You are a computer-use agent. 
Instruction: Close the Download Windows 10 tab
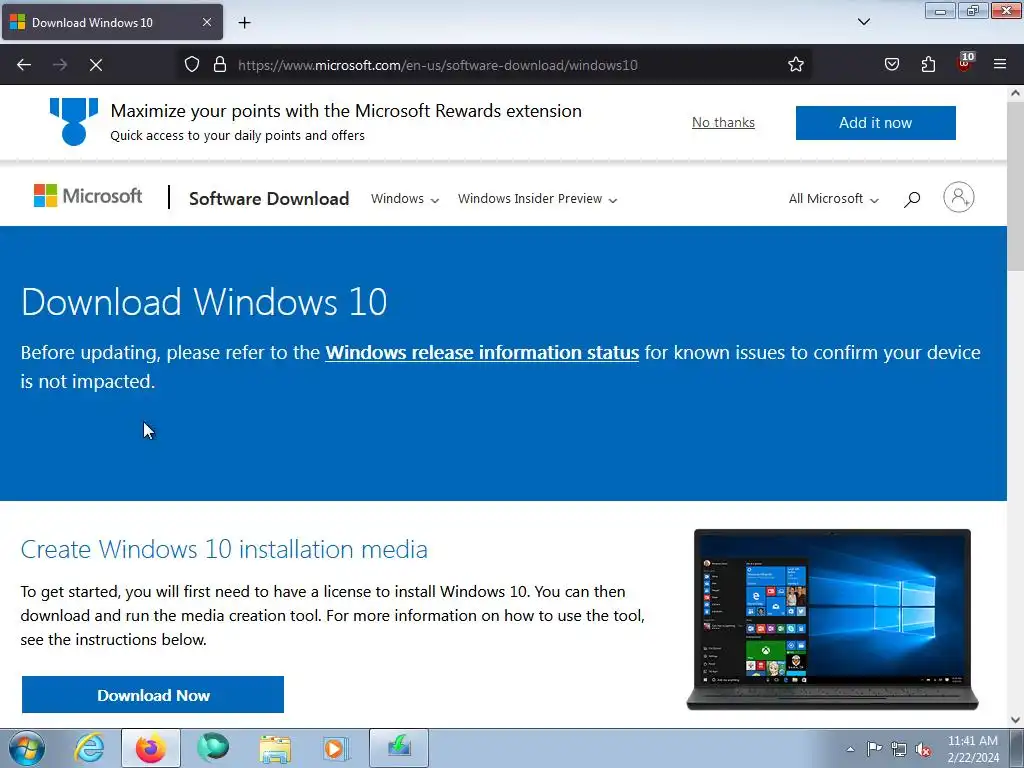[x=206, y=22]
